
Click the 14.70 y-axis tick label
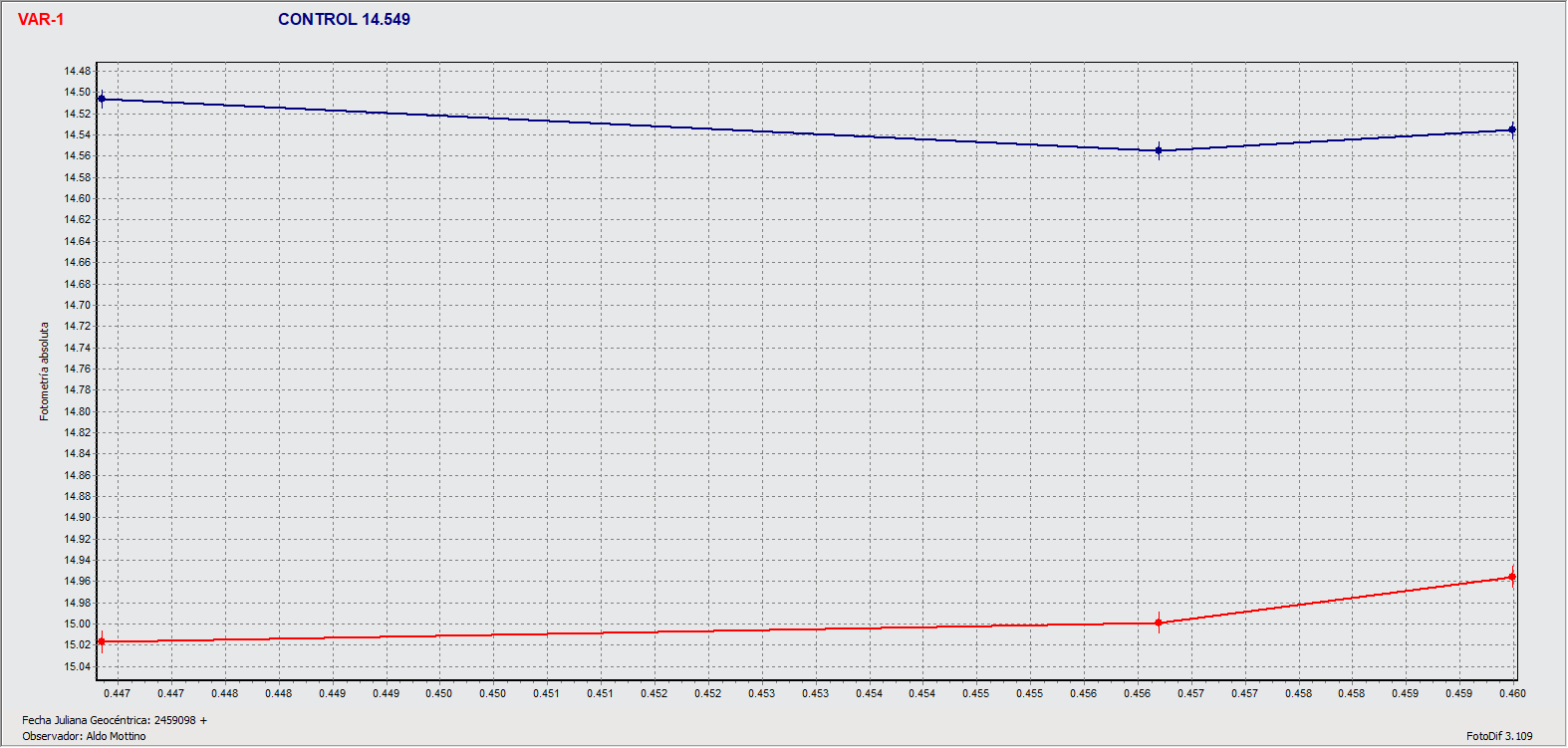pyautogui.click(x=78, y=305)
